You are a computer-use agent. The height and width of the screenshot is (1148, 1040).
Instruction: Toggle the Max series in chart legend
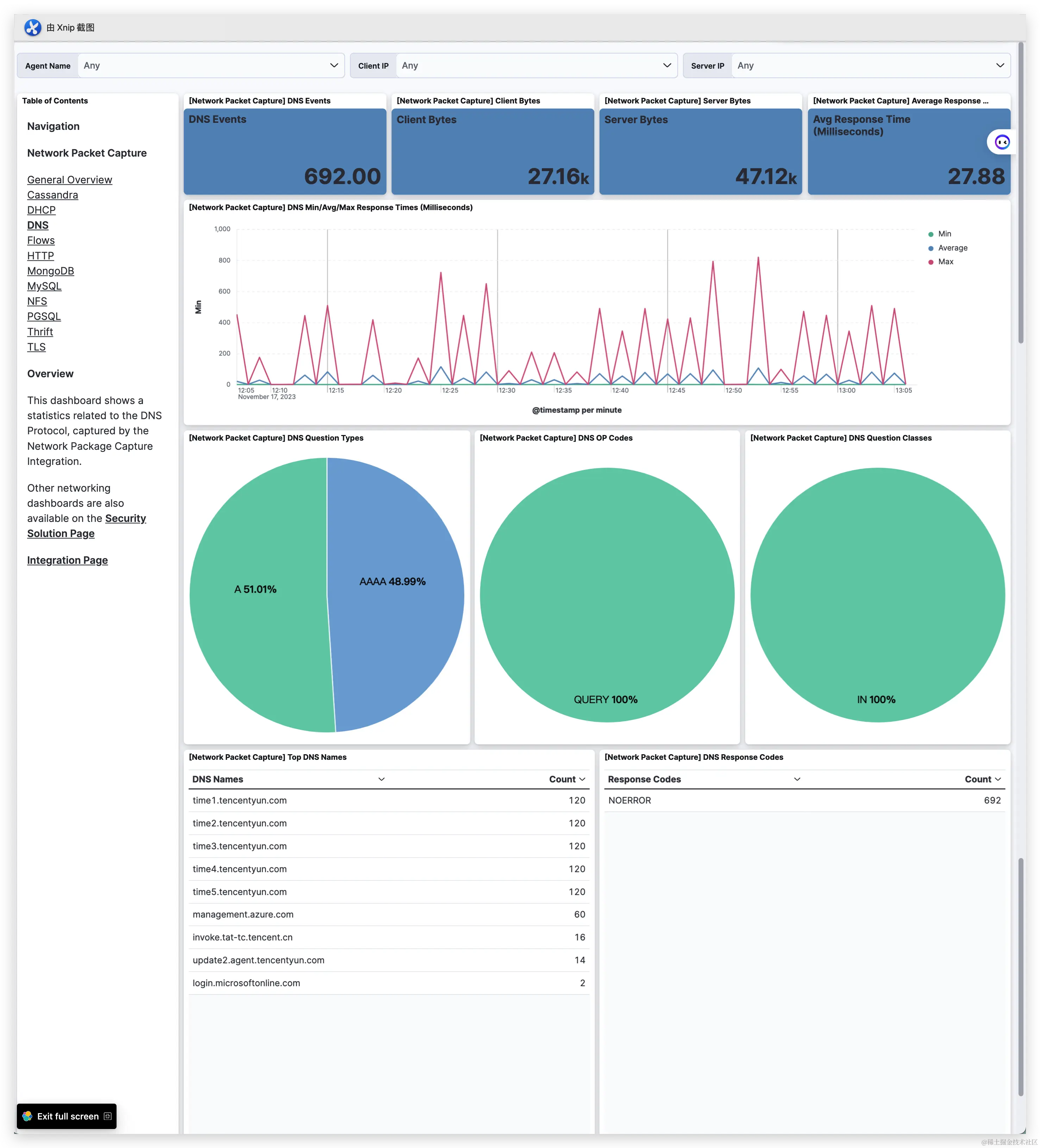tap(945, 262)
